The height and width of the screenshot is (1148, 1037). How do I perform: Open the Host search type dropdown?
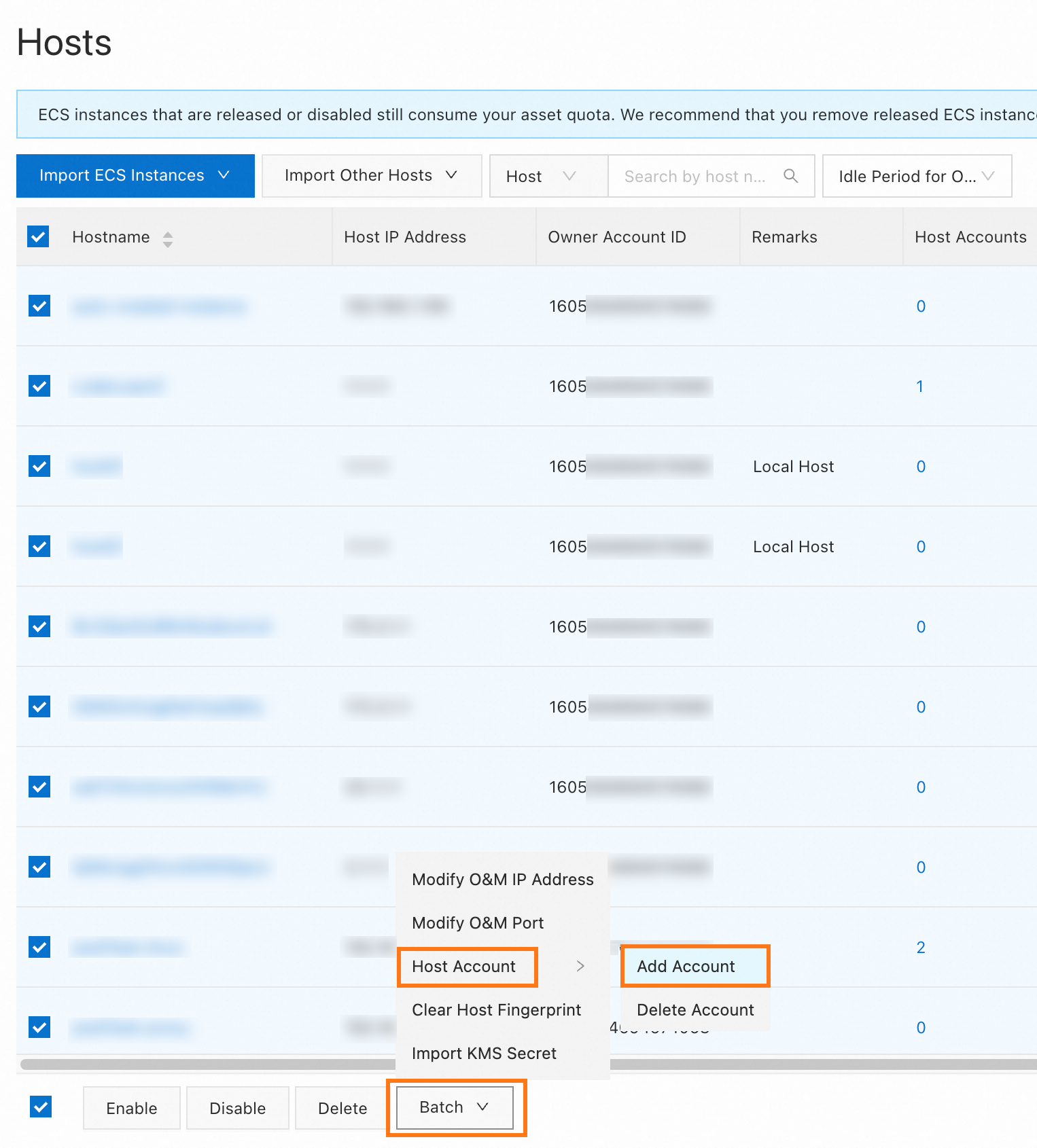pos(548,176)
